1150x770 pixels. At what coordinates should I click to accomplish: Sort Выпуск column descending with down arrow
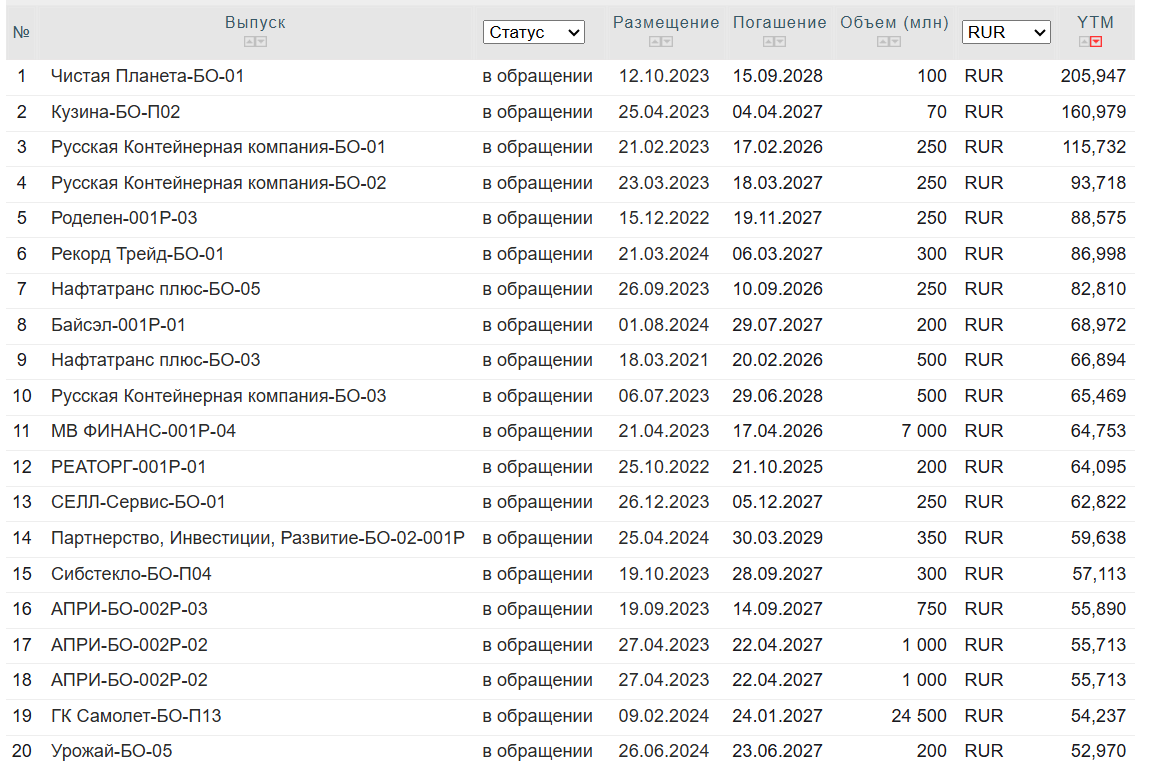click(x=261, y=42)
